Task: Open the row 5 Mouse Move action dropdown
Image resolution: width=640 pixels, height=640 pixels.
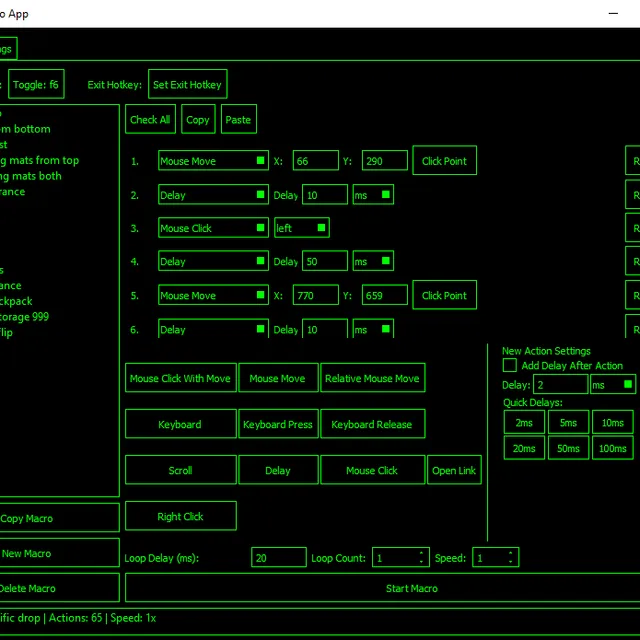Action: point(213,296)
